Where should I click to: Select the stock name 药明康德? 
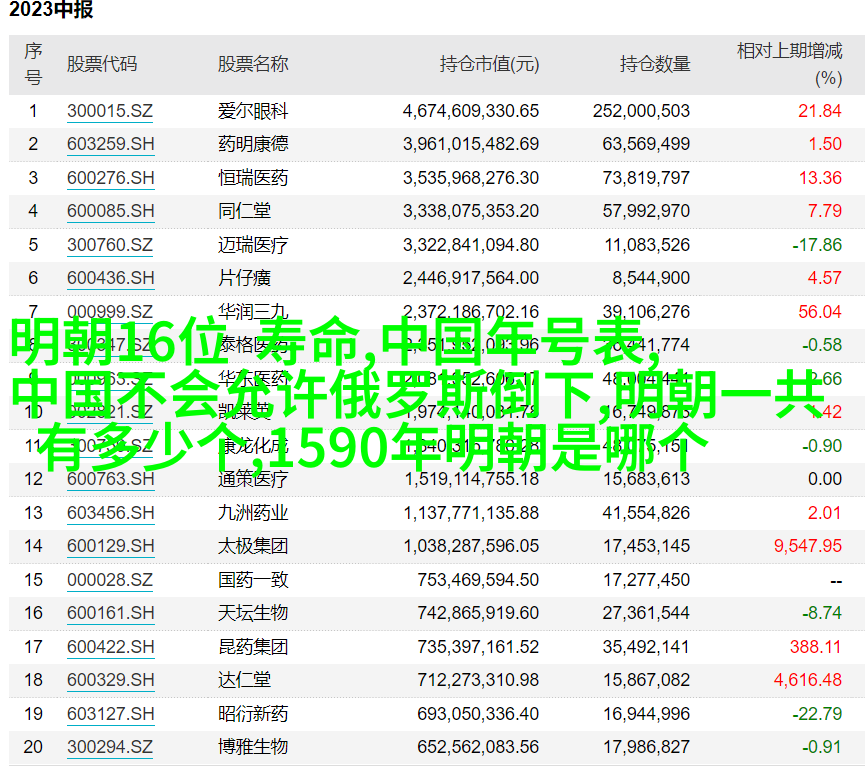[x=253, y=145]
